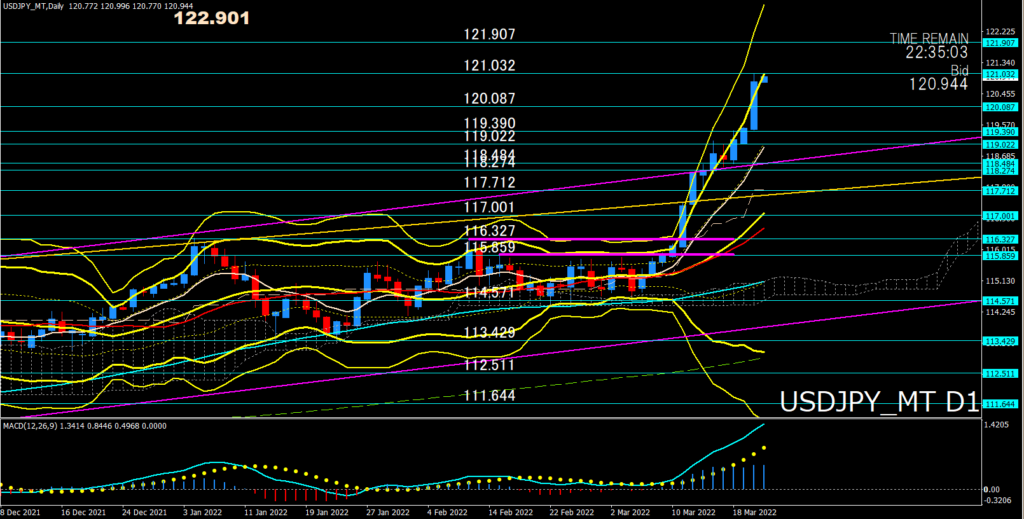
Task: Select the 16 Dec 2021 date label
Action: (x=82, y=512)
